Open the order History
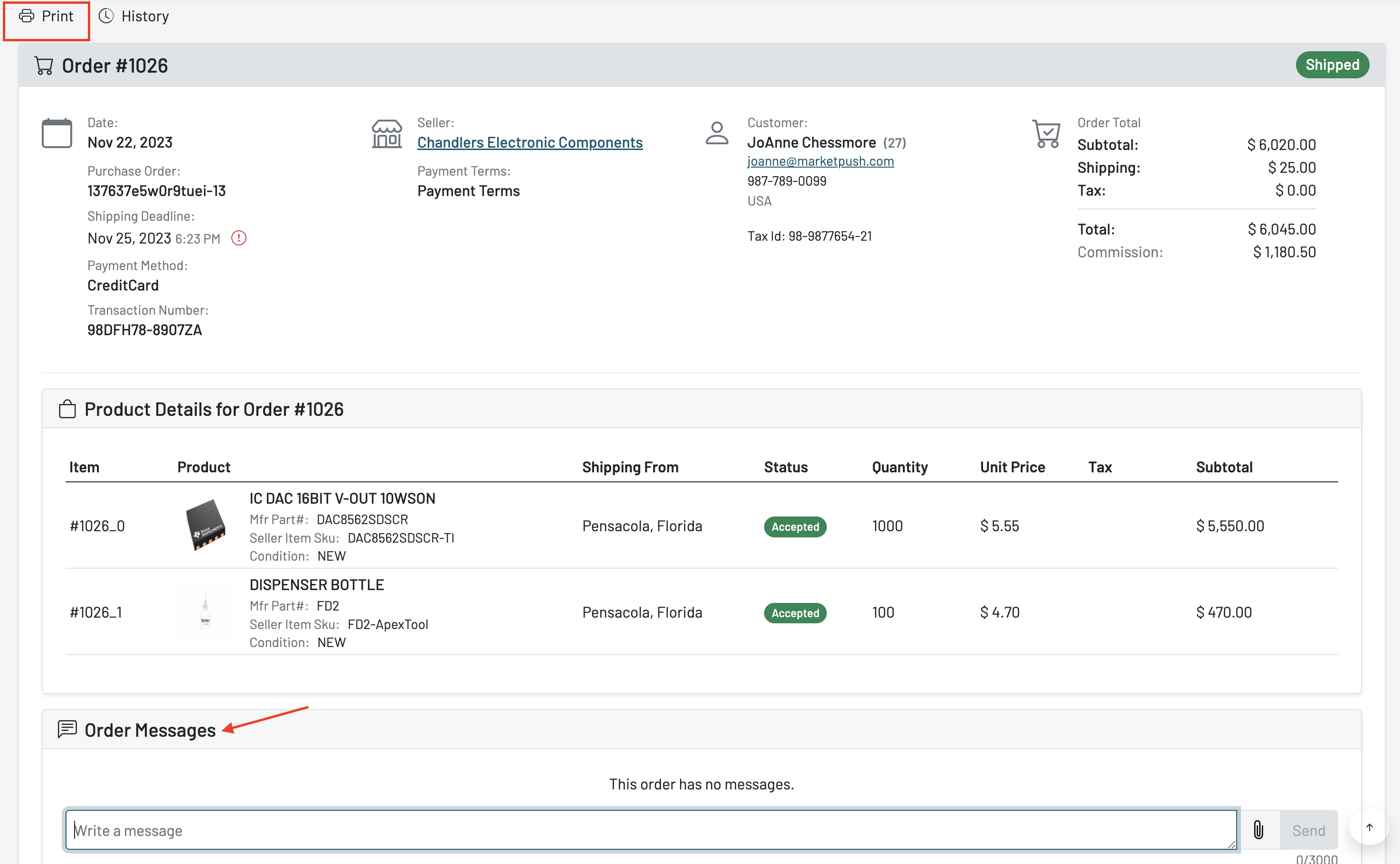 (134, 17)
